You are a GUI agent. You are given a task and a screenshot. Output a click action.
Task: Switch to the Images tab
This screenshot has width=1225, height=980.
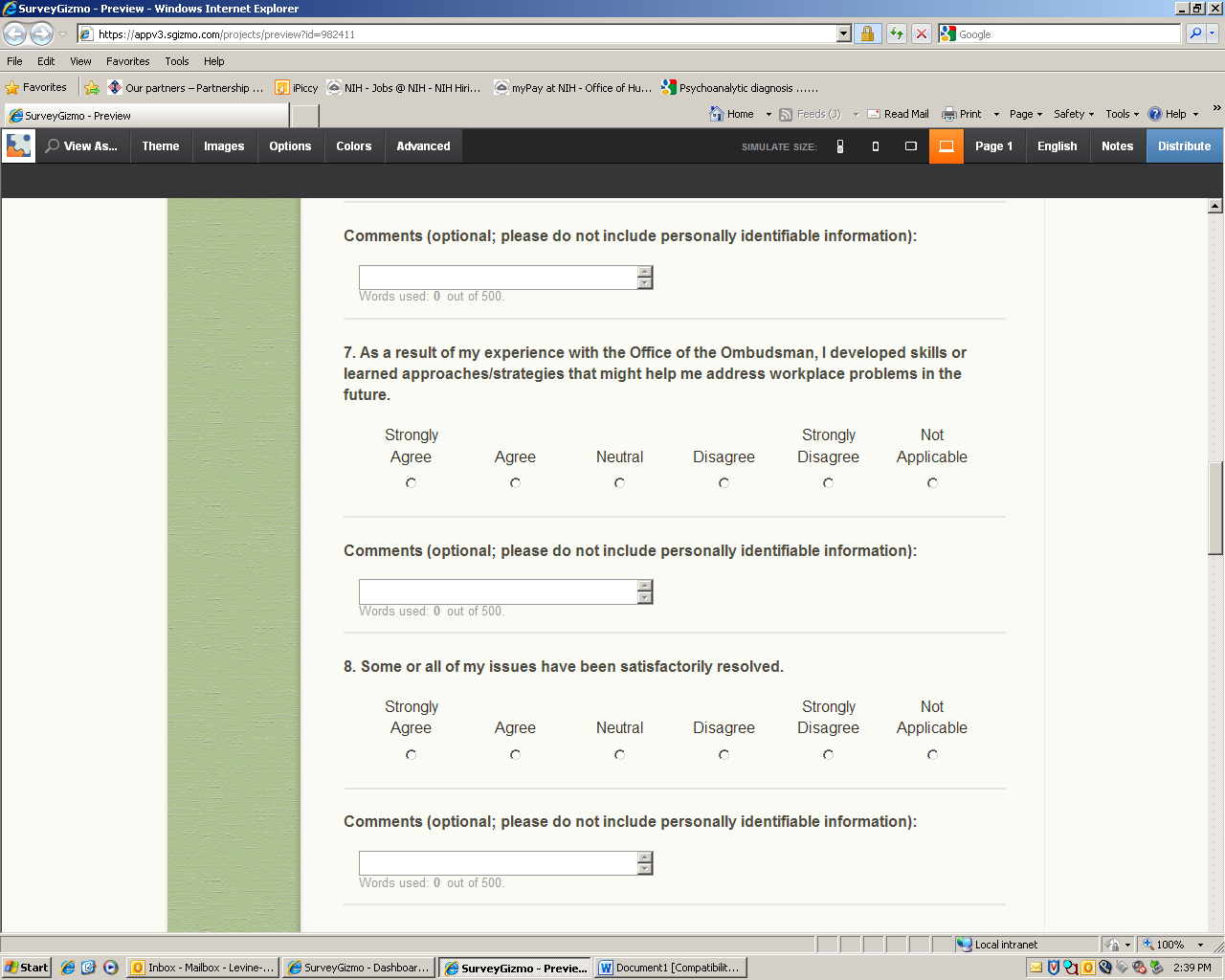pos(224,146)
